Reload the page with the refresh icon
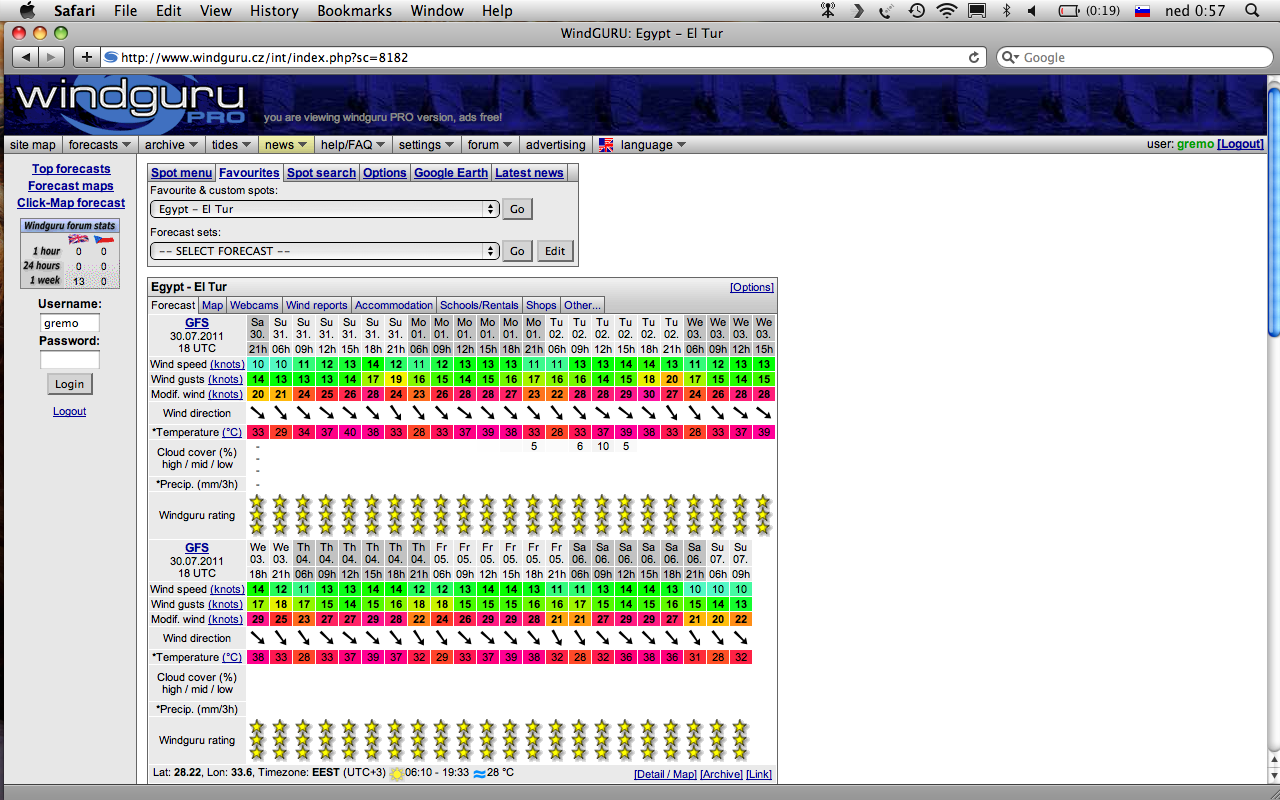The height and width of the screenshot is (800, 1280). [x=974, y=57]
